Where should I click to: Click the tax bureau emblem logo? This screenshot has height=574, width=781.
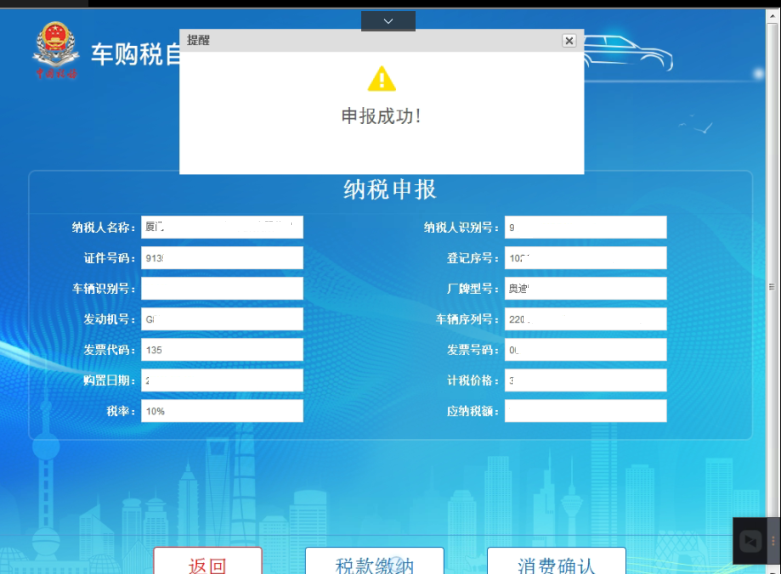[56, 50]
